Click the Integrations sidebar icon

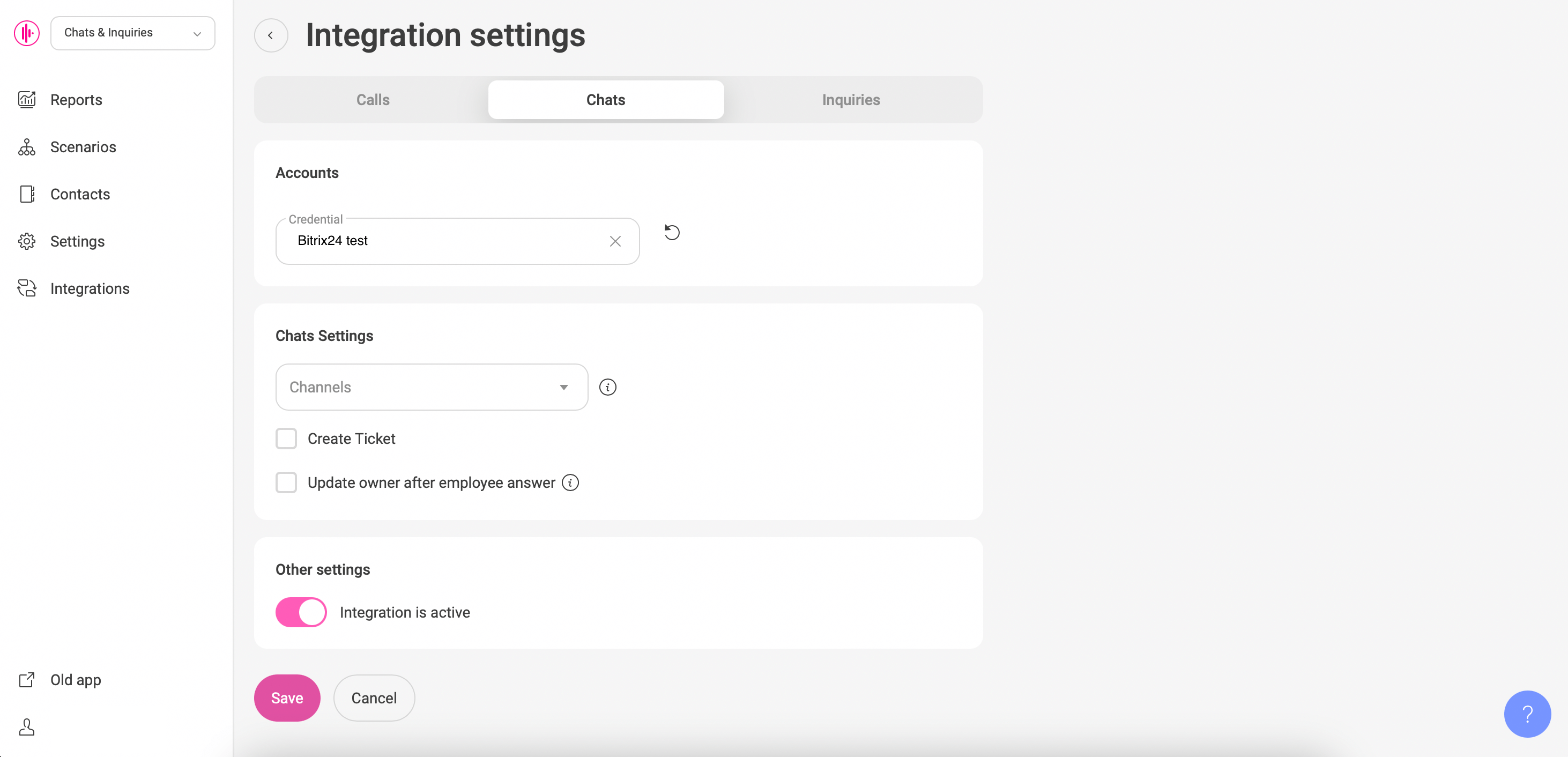(27, 289)
